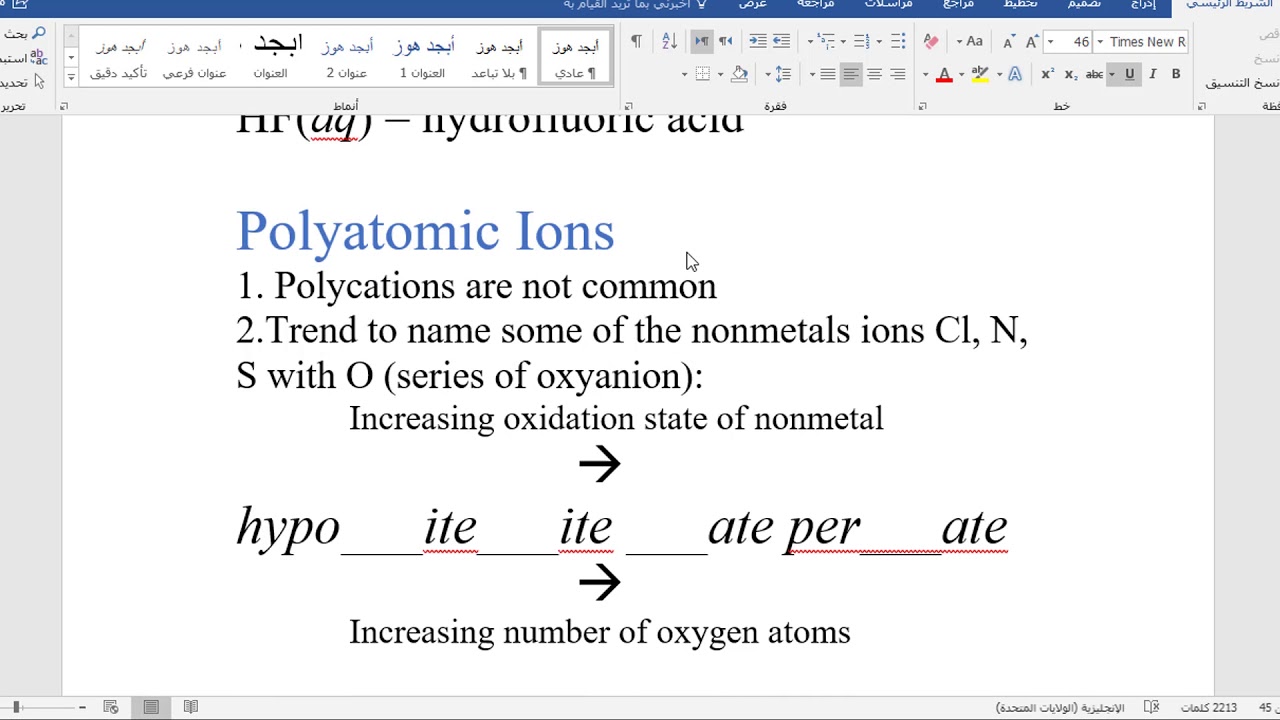Screen dimensions: 1280x720
Task: Click the increase indent icon
Action: pyautogui.click(x=758, y=41)
